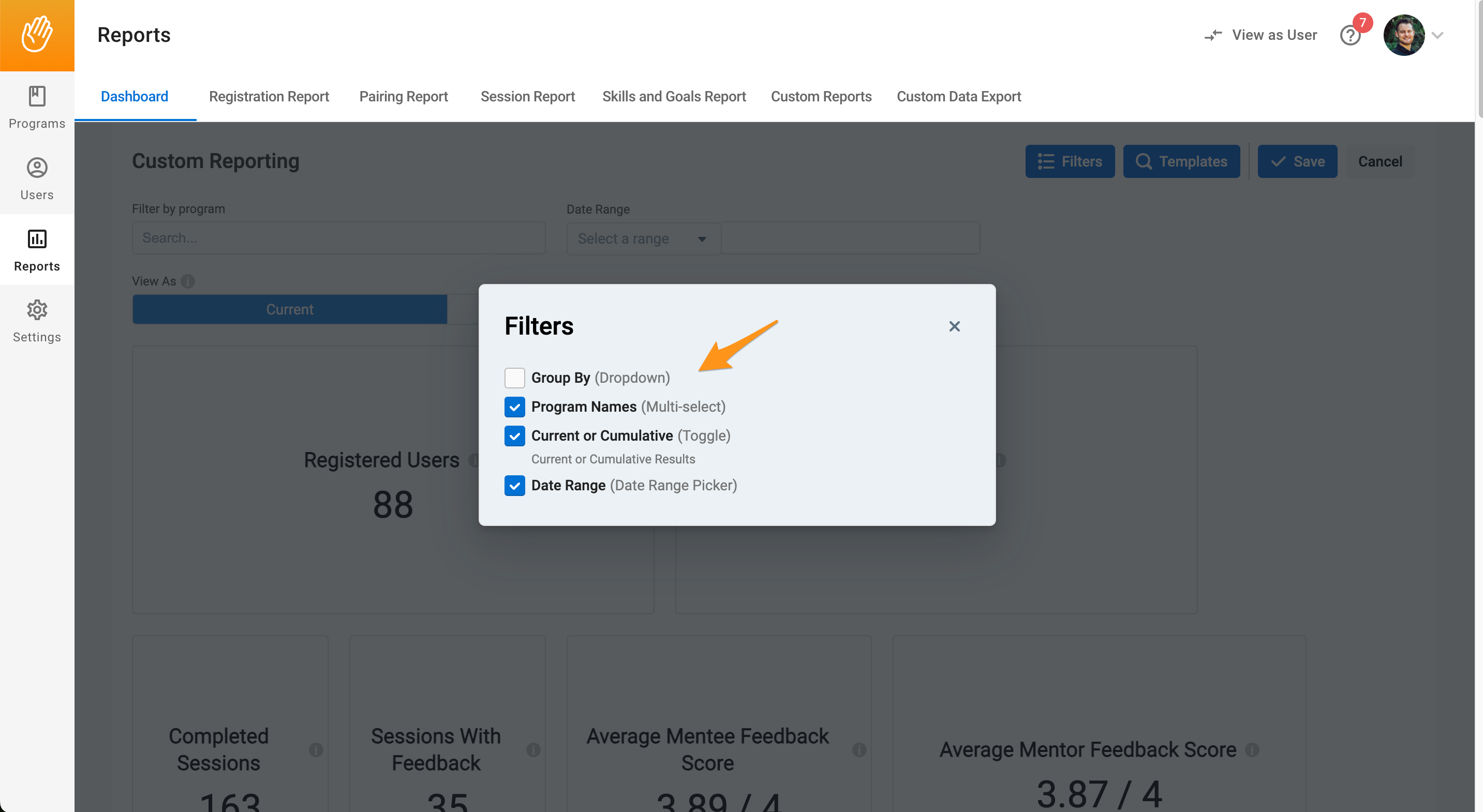Open the Skills and Goals Report tab
1483x812 pixels.
pyautogui.click(x=674, y=96)
